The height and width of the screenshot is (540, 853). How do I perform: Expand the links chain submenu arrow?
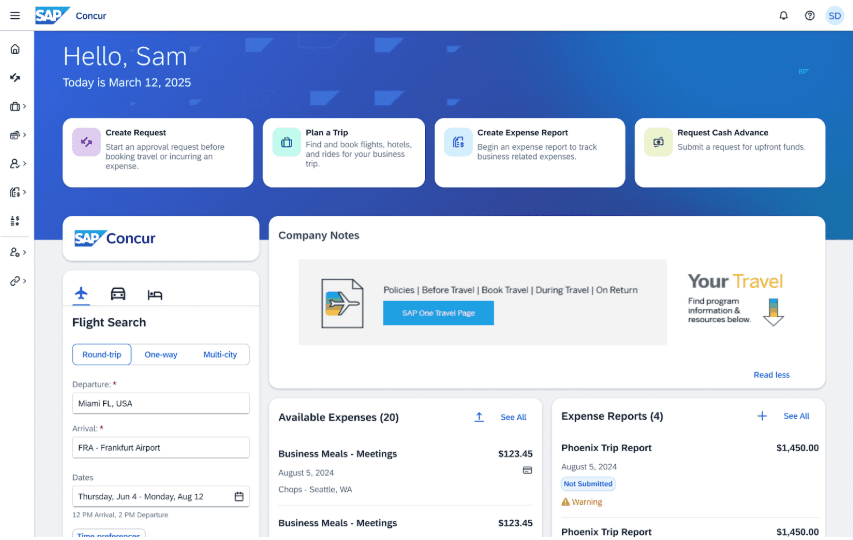click(24, 281)
